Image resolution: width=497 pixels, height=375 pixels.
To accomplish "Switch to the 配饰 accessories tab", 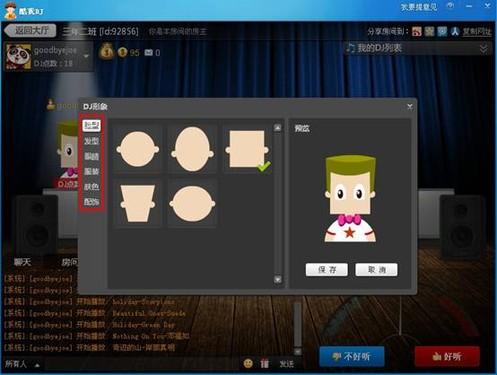I will coord(92,201).
